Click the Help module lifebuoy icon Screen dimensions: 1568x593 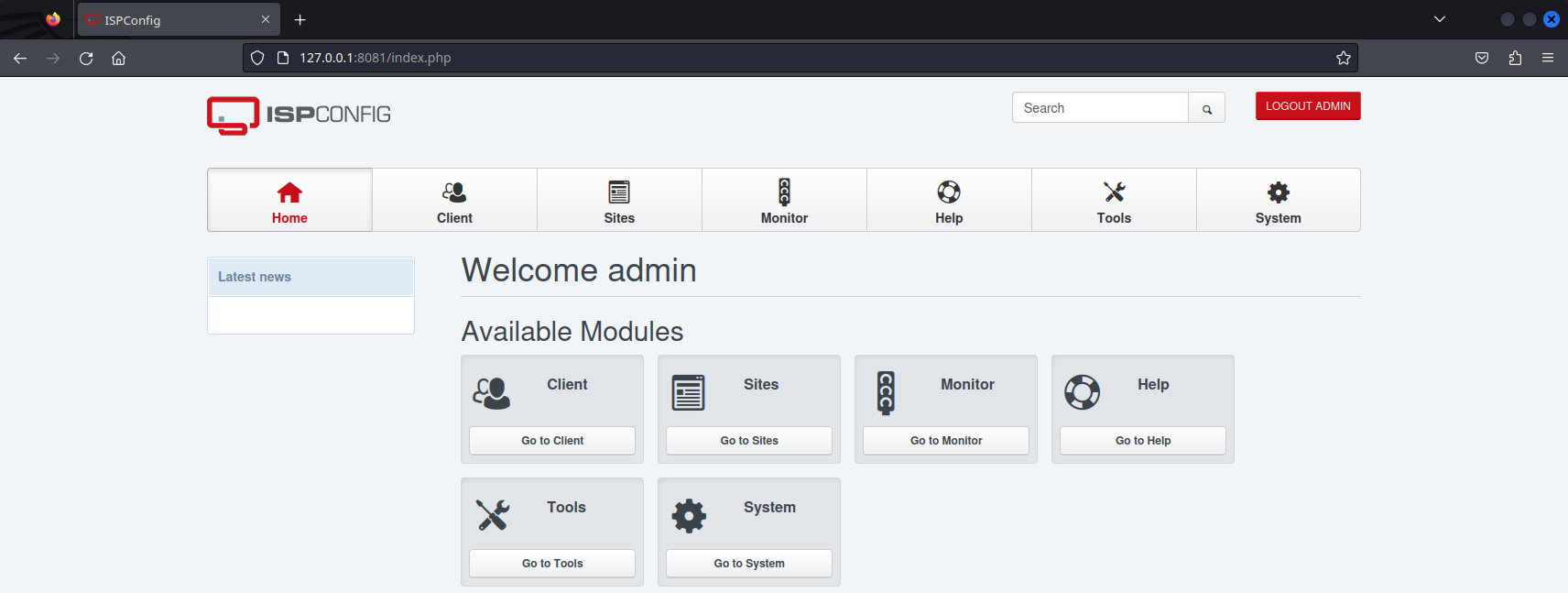coord(1082,392)
